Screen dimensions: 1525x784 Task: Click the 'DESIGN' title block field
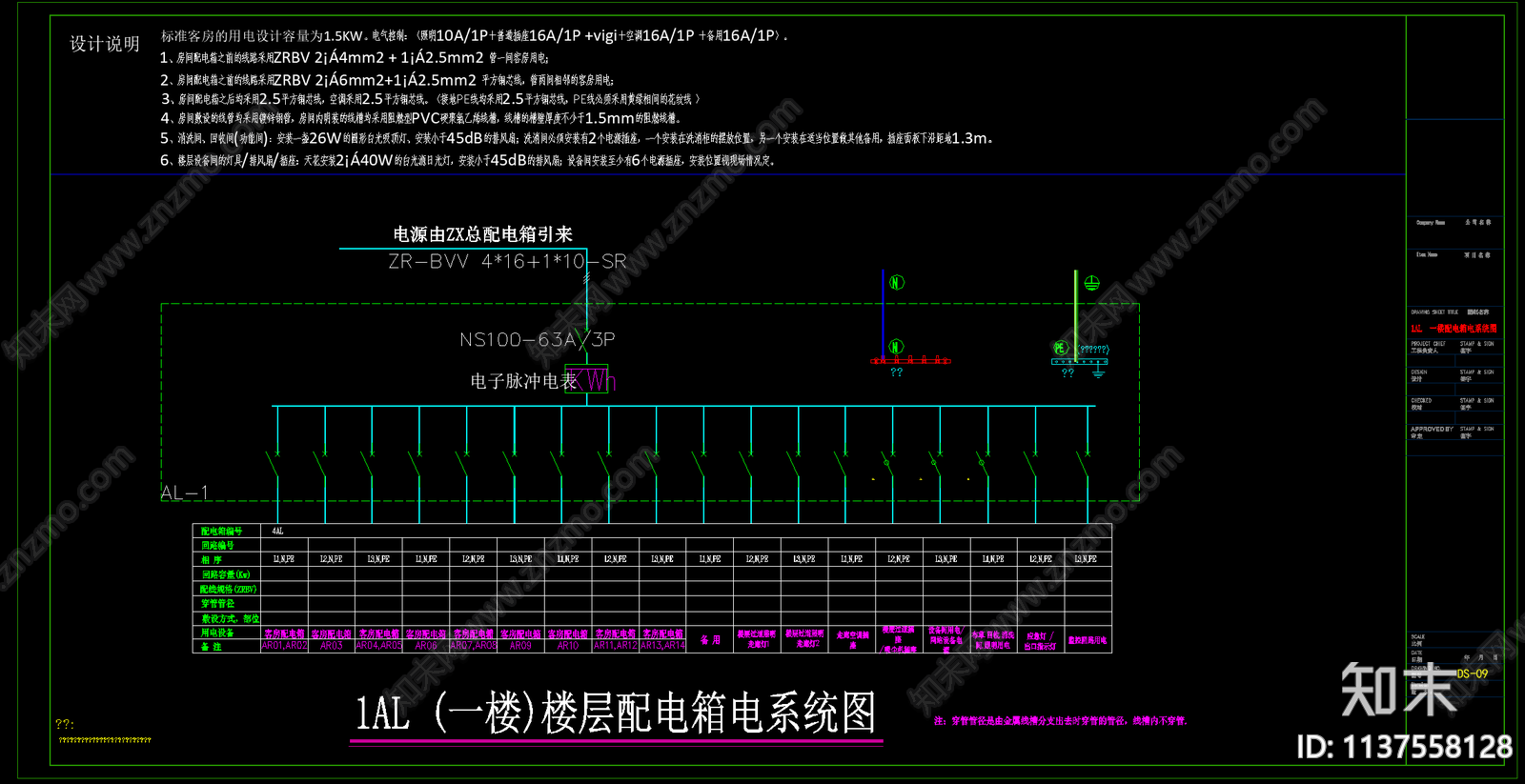coord(1419,372)
